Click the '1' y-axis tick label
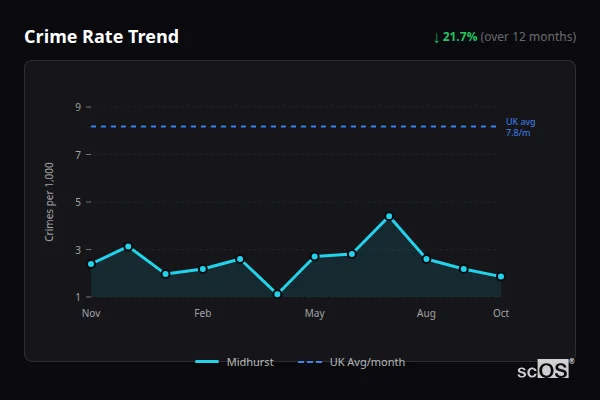 pos(78,297)
